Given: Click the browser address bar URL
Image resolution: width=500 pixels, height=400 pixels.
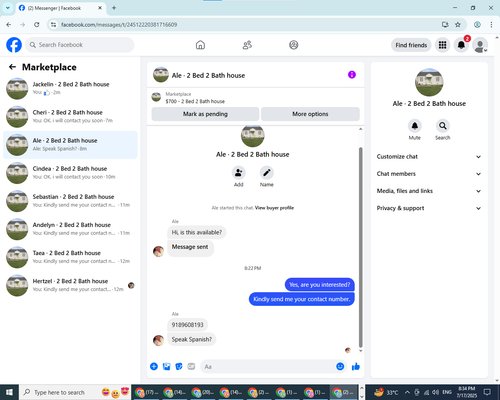Looking at the screenshot, I should point(119,24).
